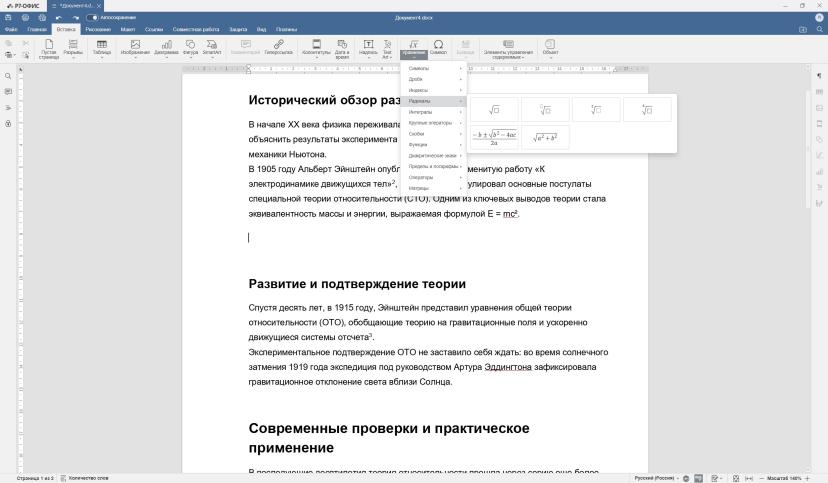Undo the last action
This screenshot has width=828, height=483.
[59, 17]
